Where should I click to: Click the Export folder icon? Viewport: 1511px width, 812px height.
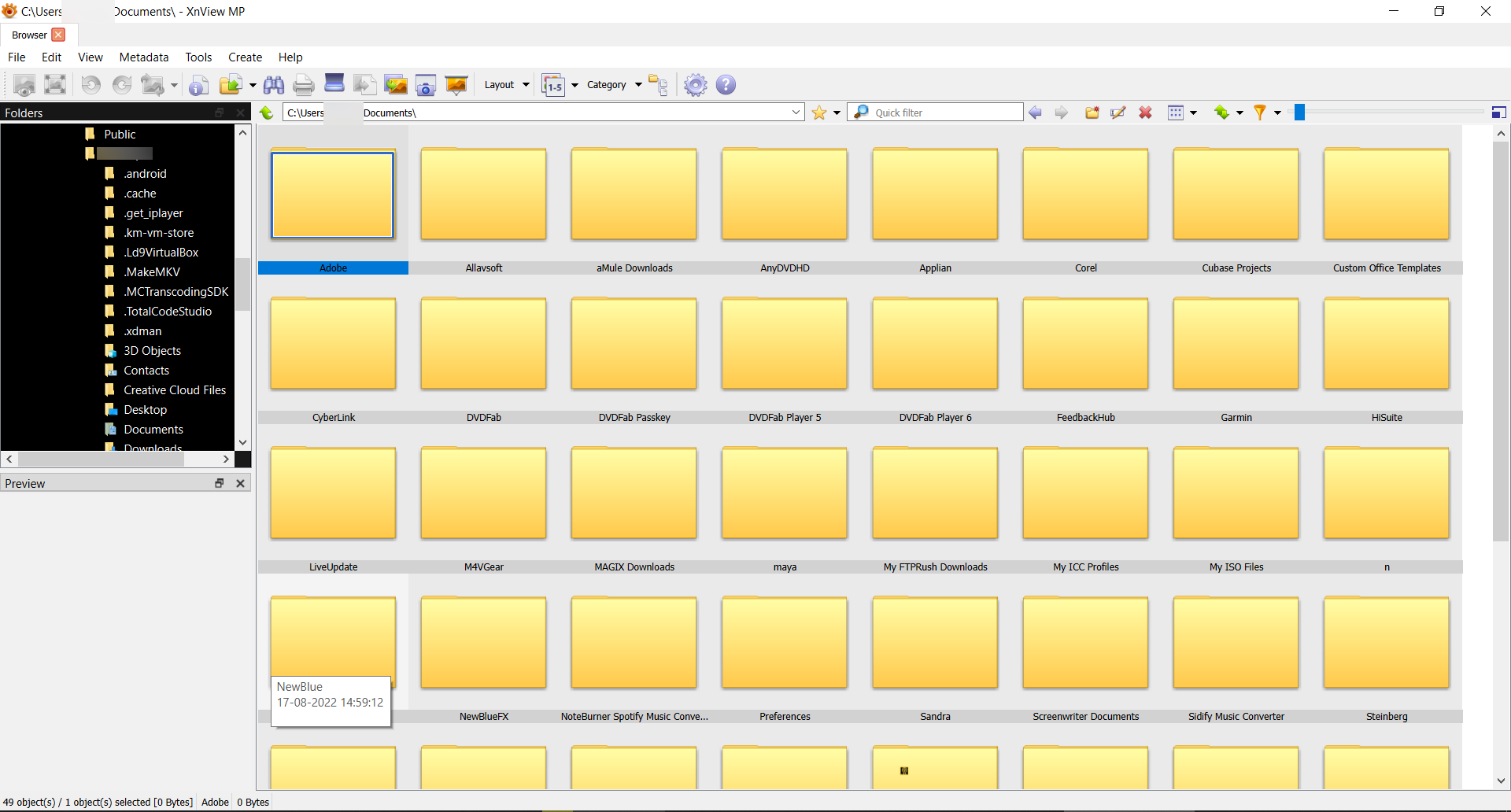pyautogui.click(x=231, y=85)
